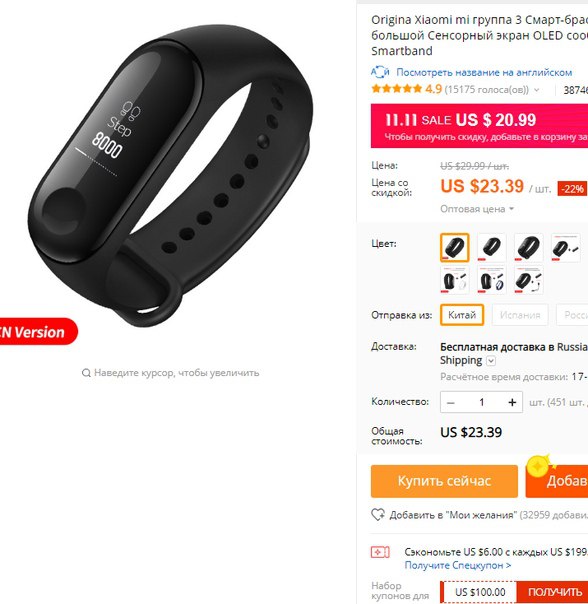Screen dimensions: 588x604
Task: Decrease quantity with the minus button
Action: pyautogui.click(x=451, y=402)
